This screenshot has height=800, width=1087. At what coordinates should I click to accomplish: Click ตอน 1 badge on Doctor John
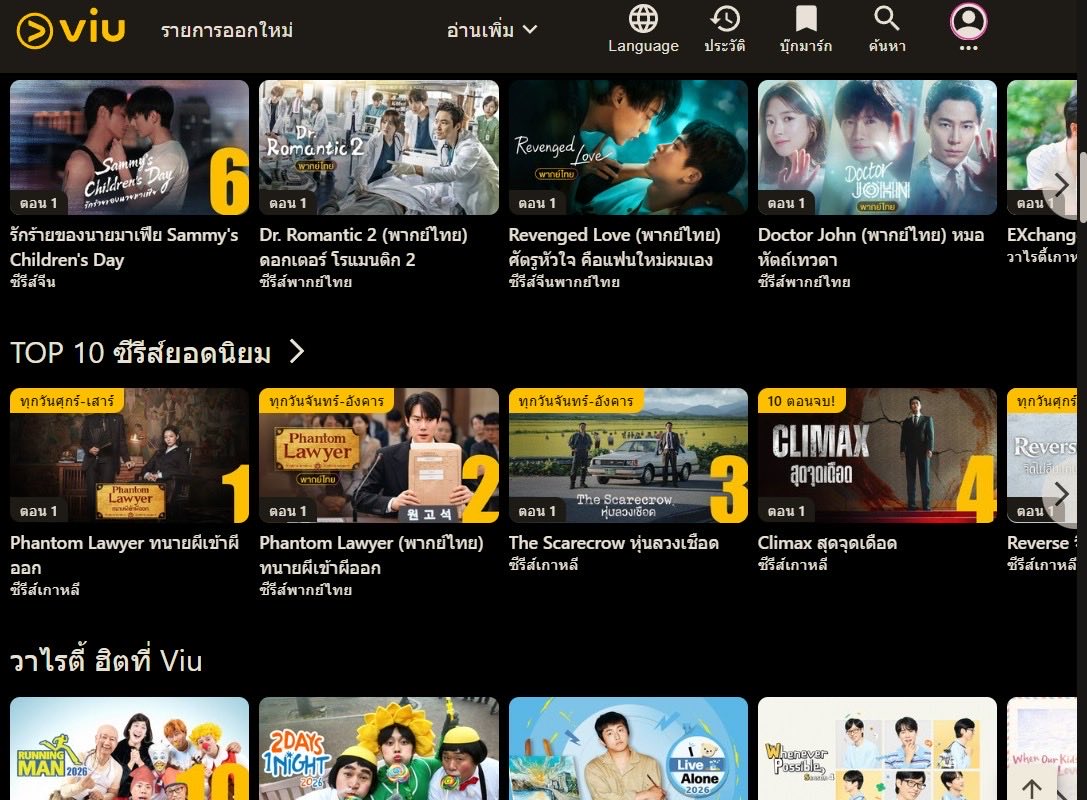point(786,203)
